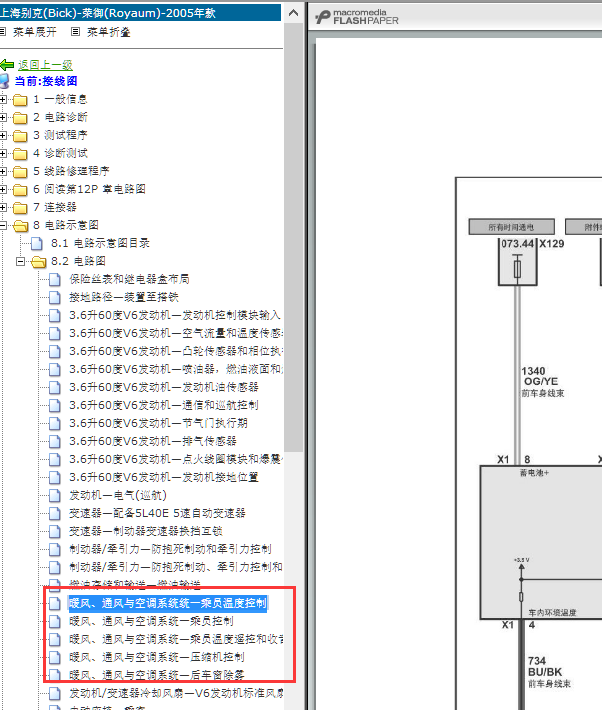Click the 上海别克-荣御-2005年款 title bar
Screen dimensions: 602x710
140,13
